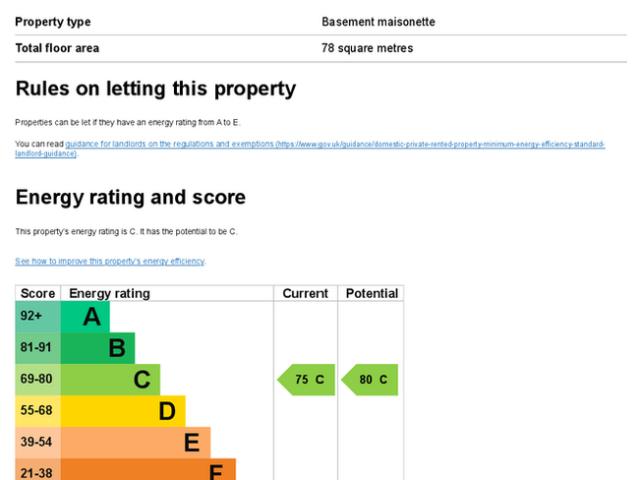640x480 pixels.
Task: Click the '78 square metres' floor area value
Action: click(367, 48)
